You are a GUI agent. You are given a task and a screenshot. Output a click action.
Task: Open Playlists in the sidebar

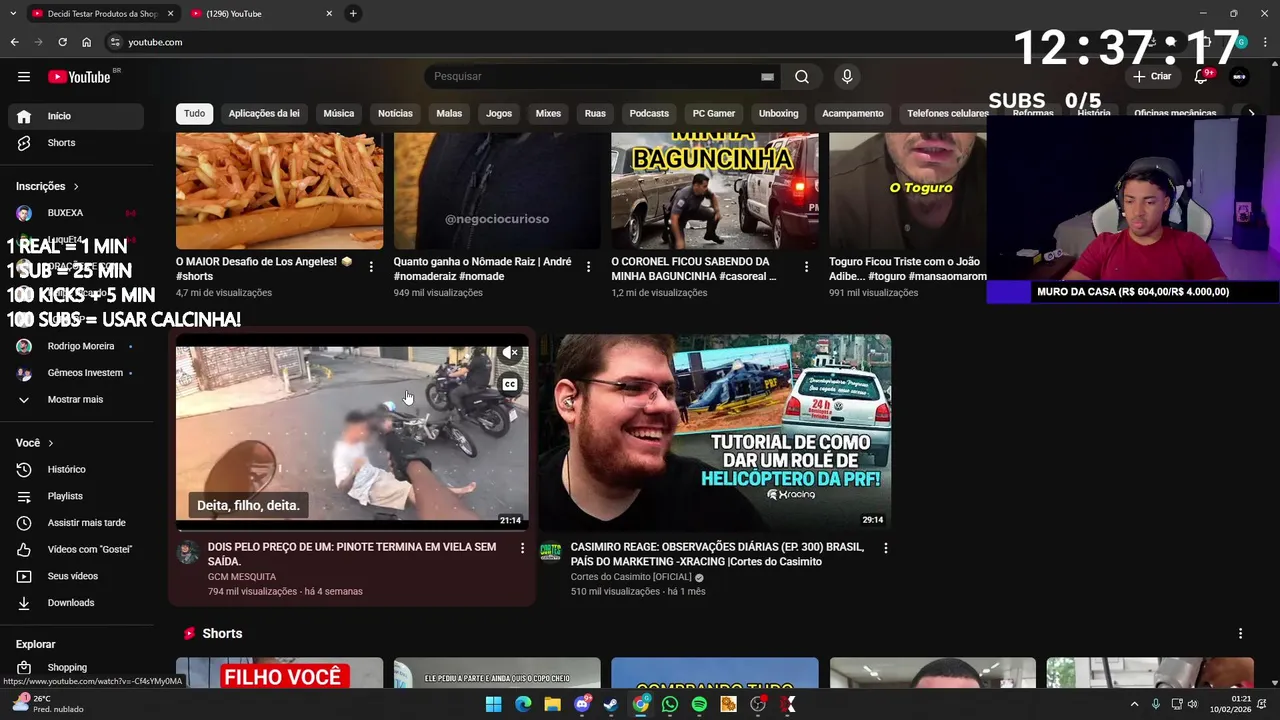pyautogui.click(x=76, y=496)
